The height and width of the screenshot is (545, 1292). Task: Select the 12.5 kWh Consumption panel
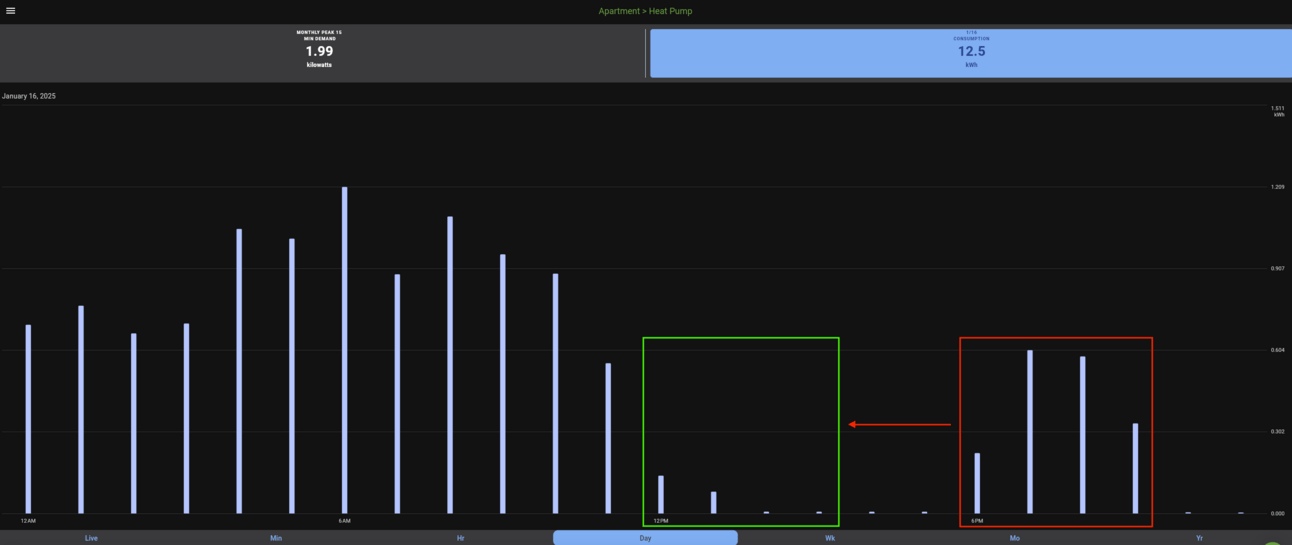pos(971,53)
